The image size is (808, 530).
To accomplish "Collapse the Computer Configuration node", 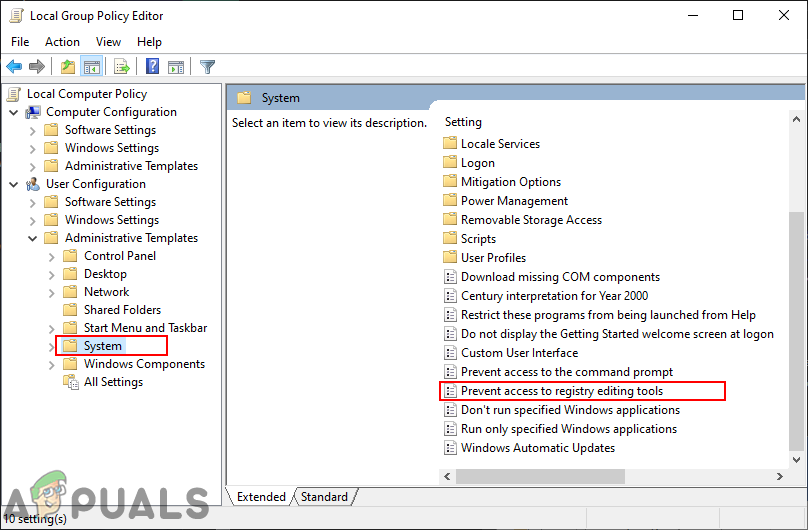I will pos(14,112).
